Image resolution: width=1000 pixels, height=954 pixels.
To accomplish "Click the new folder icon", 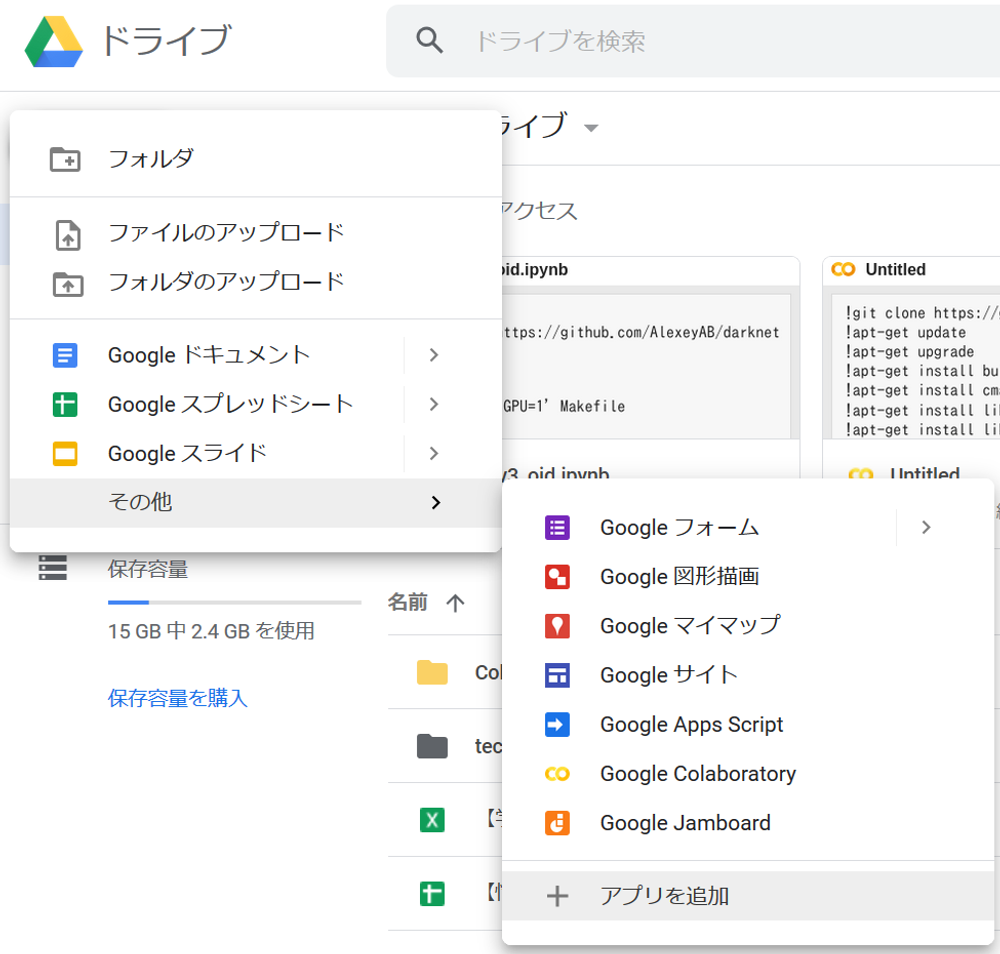I will [x=65, y=159].
